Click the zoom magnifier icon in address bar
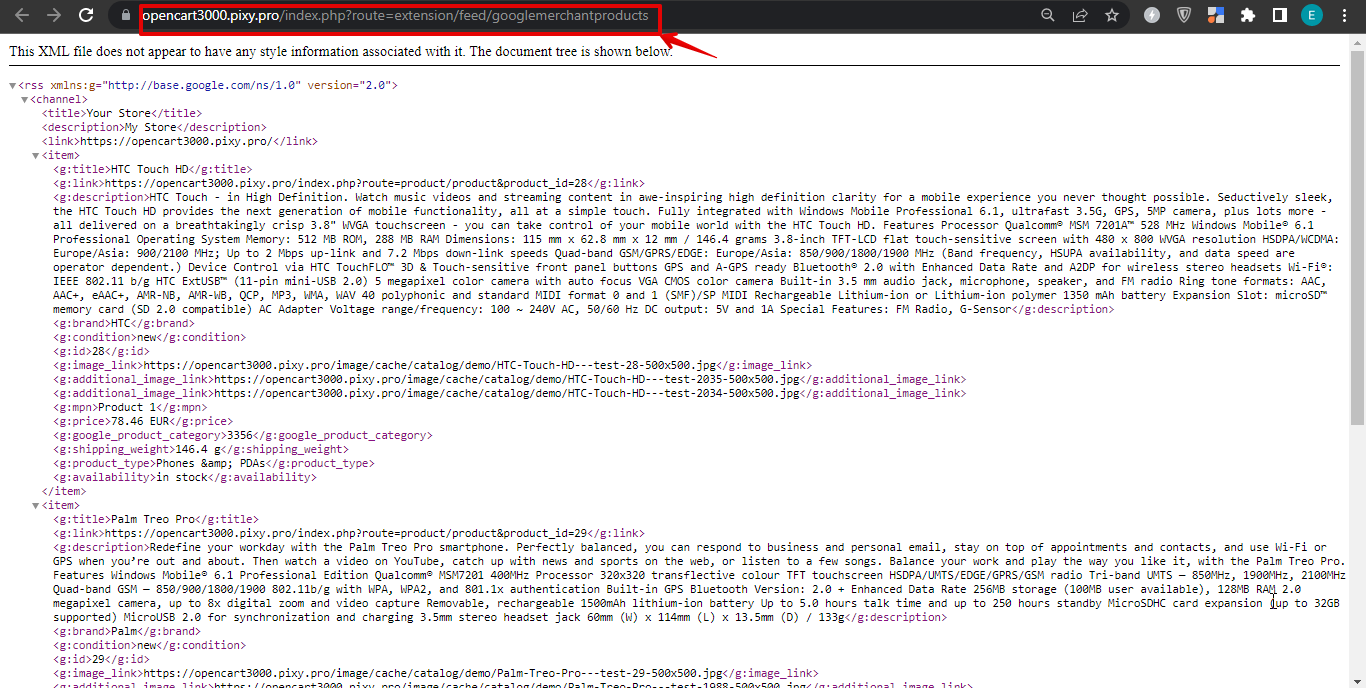 pos(1048,15)
